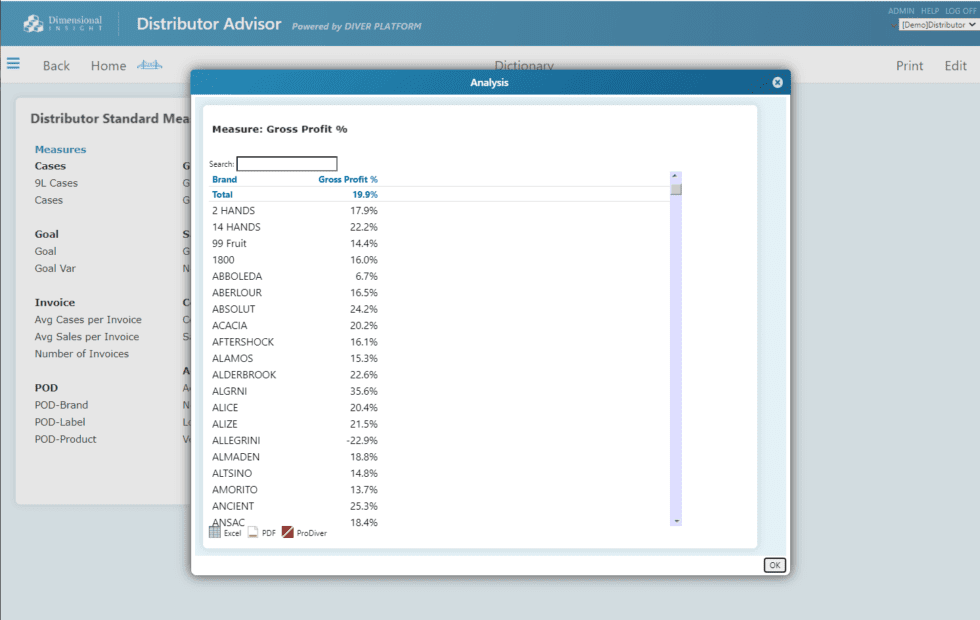Switch to Edit mode

coord(955,65)
